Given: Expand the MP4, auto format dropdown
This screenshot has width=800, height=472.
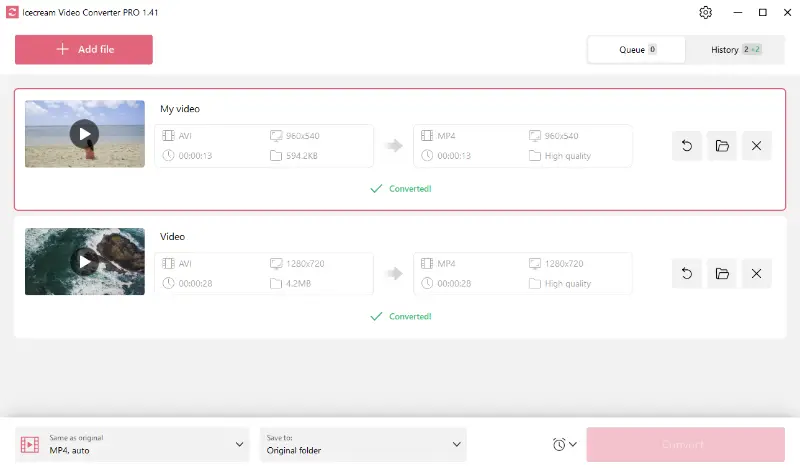Looking at the screenshot, I should click(132, 444).
